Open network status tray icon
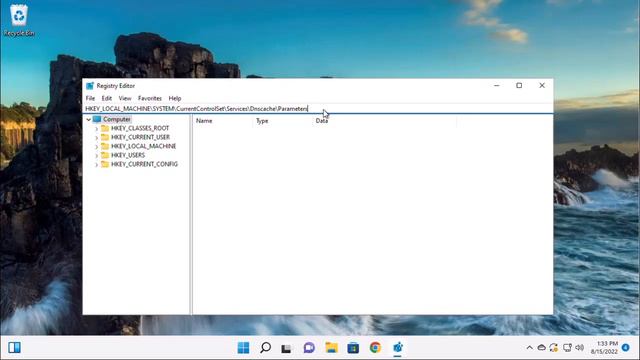The width and height of the screenshot is (640, 360). [567, 348]
